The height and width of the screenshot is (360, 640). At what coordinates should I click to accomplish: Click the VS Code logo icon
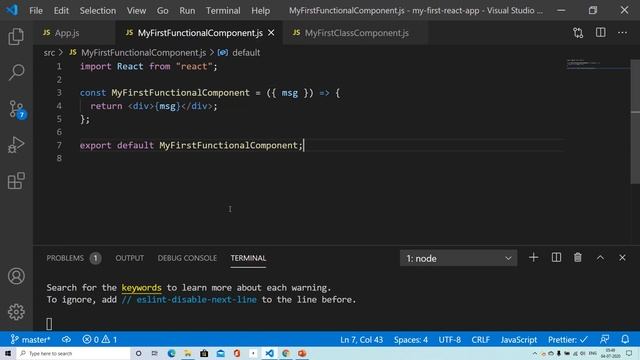coord(12,10)
